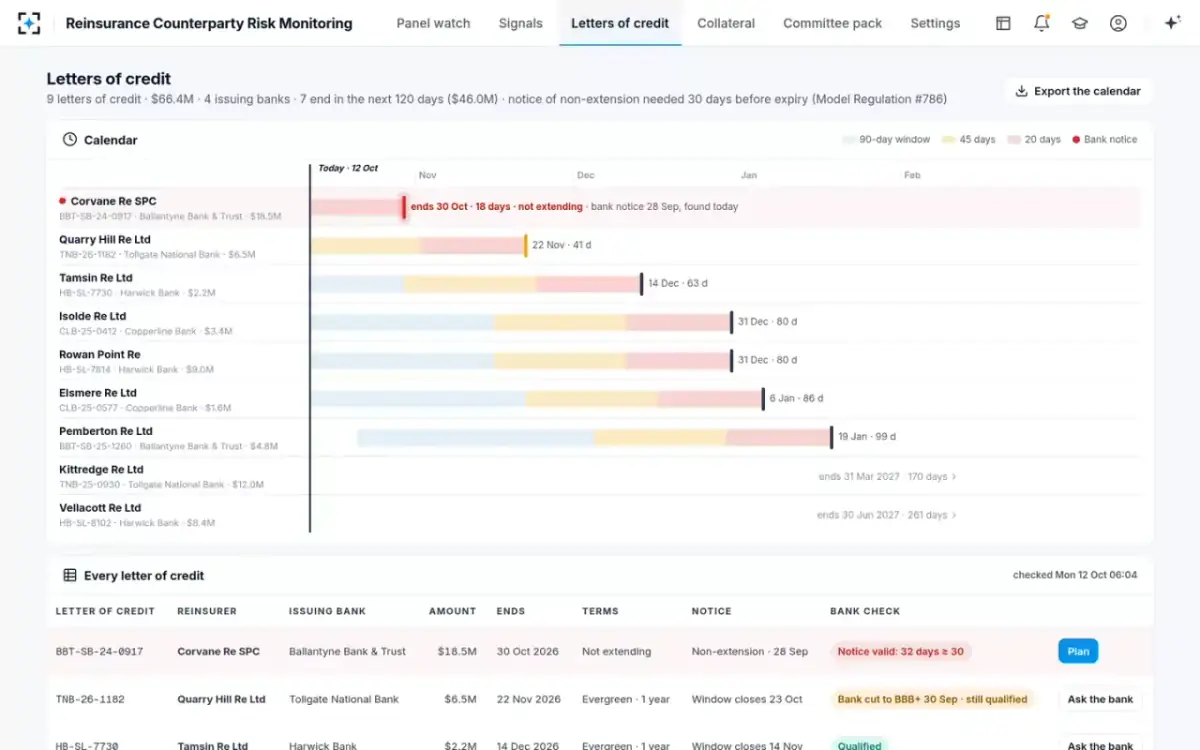Click the 45 days legend swatch
Image resolution: width=1200 pixels, height=750 pixels.
[949, 140]
